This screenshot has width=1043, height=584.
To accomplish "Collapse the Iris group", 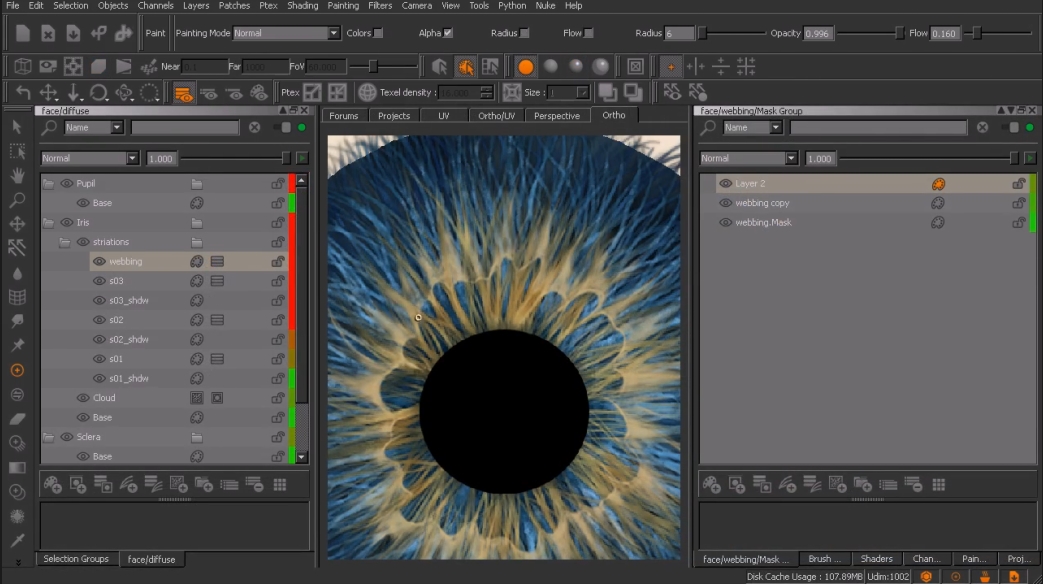I will click(49, 223).
